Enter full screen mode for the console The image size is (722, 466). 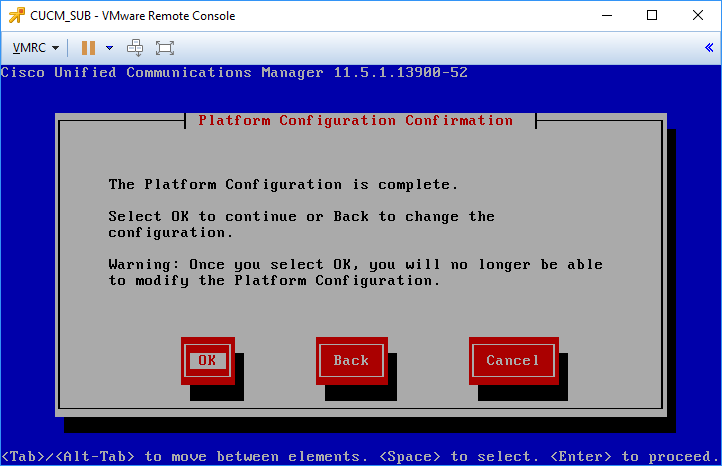[x=165, y=48]
